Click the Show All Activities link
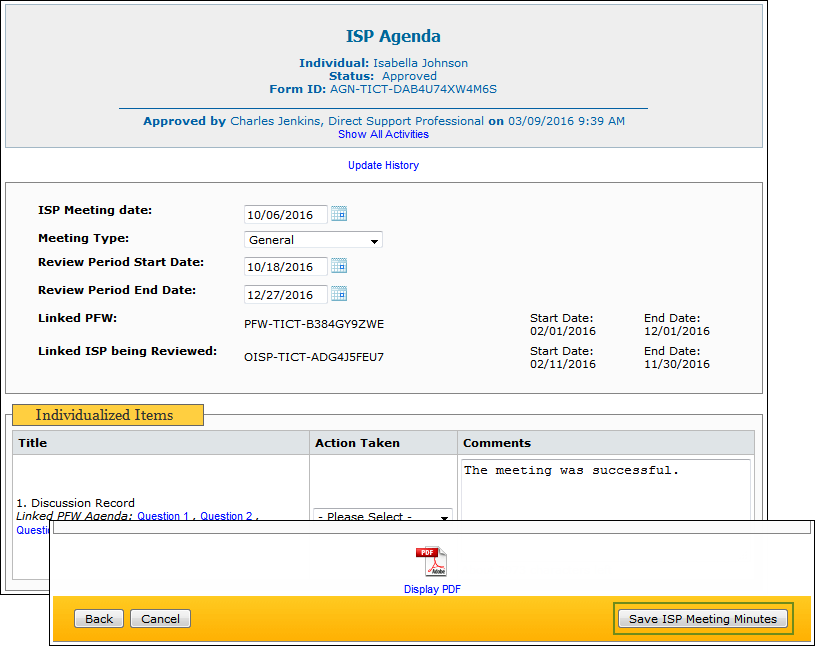Image resolution: width=820 pixels, height=652 pixels. coord(383,134)
